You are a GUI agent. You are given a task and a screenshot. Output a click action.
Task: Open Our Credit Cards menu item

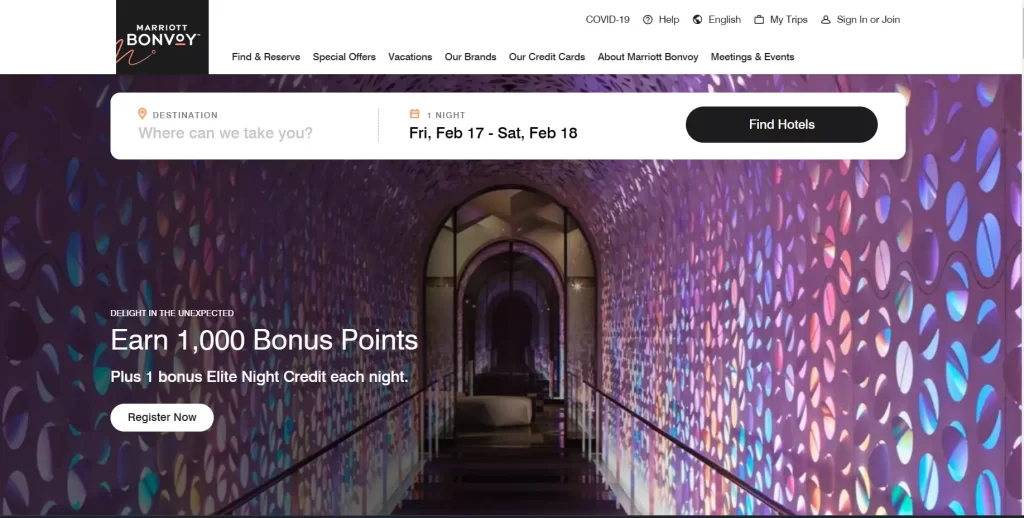tap(547, 57)
